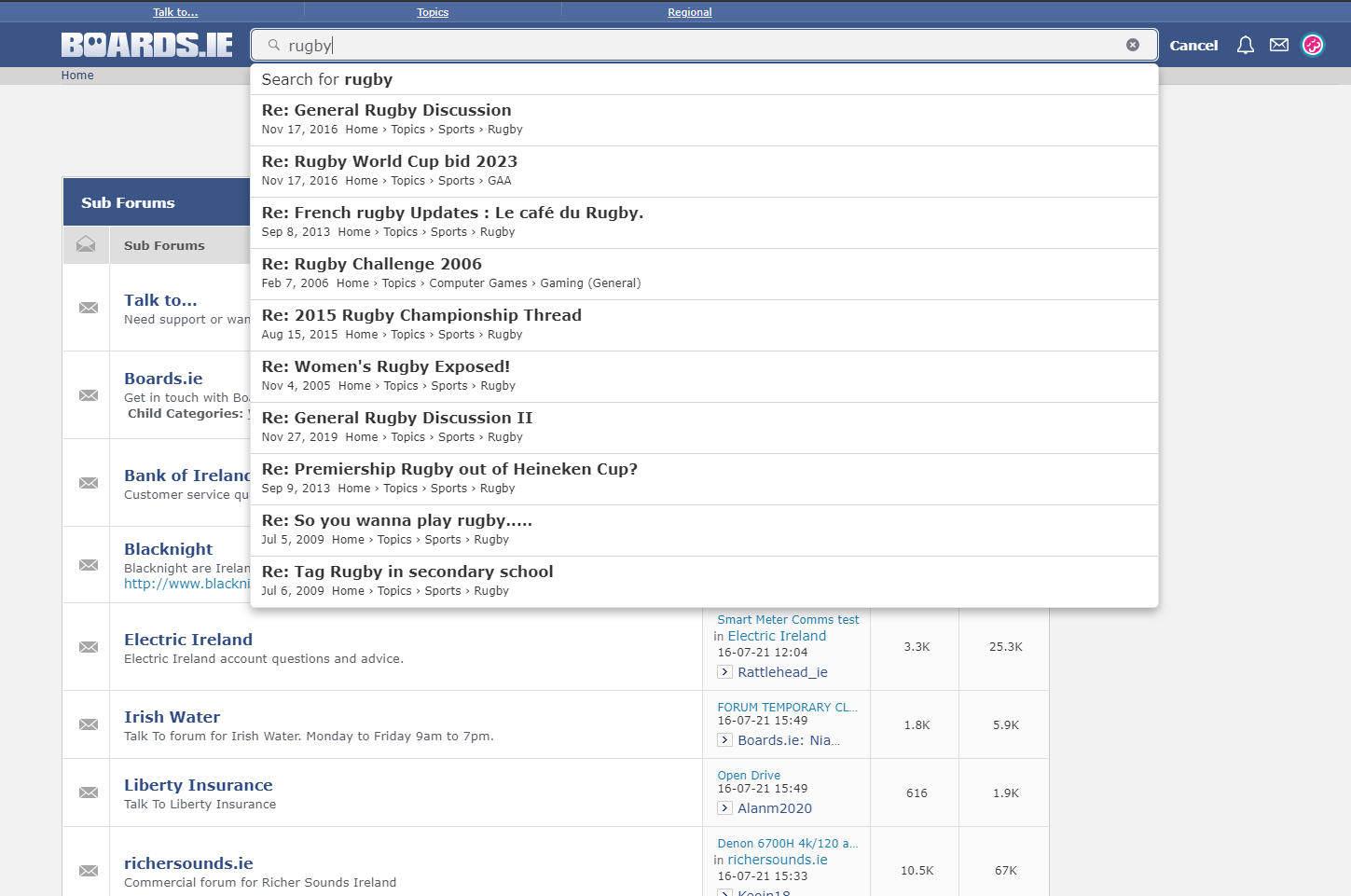Click the notifications bell icon
The width and height of the screenshot is (1351, 896).
pos(1245,46)
